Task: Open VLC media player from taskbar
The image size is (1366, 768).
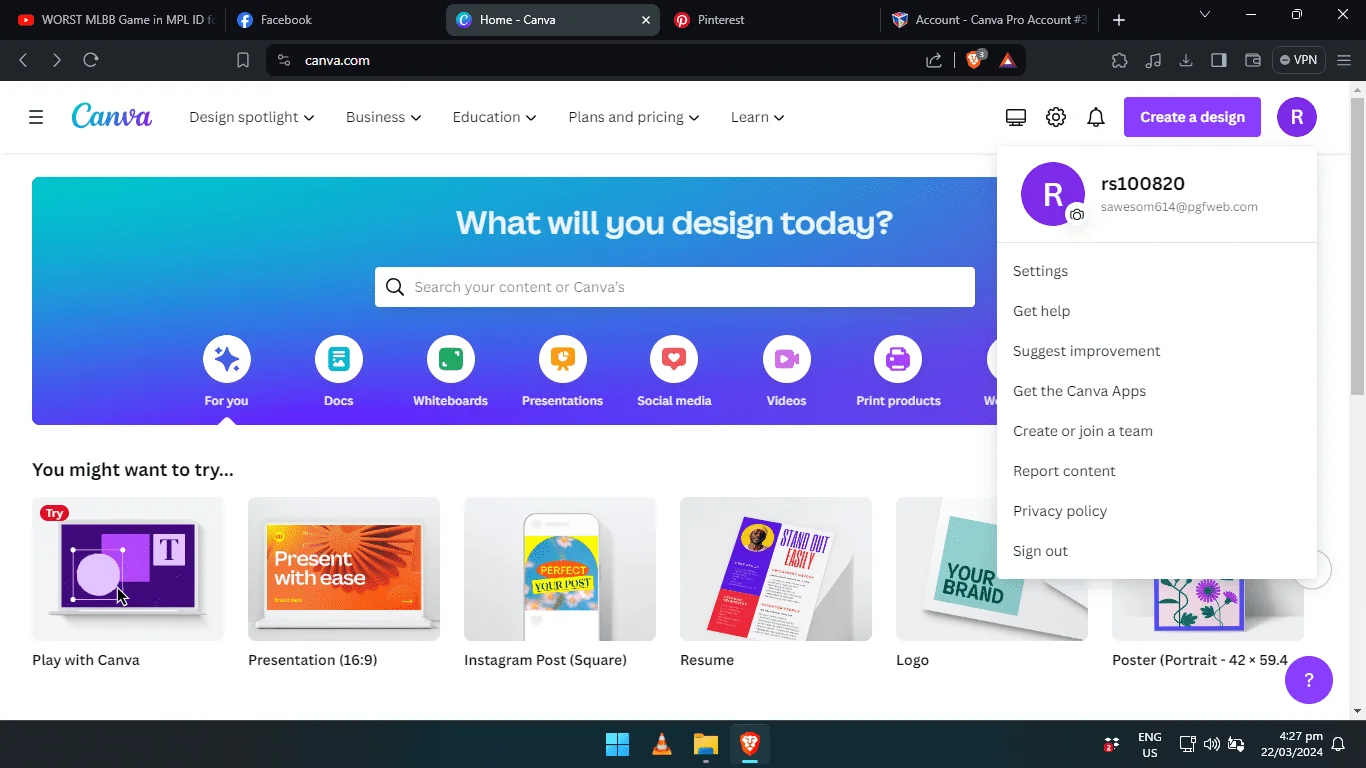Action: point(661,744)
